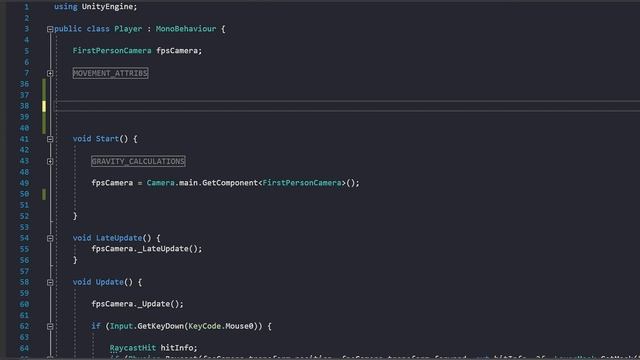
Task: Click the collapsed GRAVITY_CALCULATIONS label
Action: [x=138, y=161]
